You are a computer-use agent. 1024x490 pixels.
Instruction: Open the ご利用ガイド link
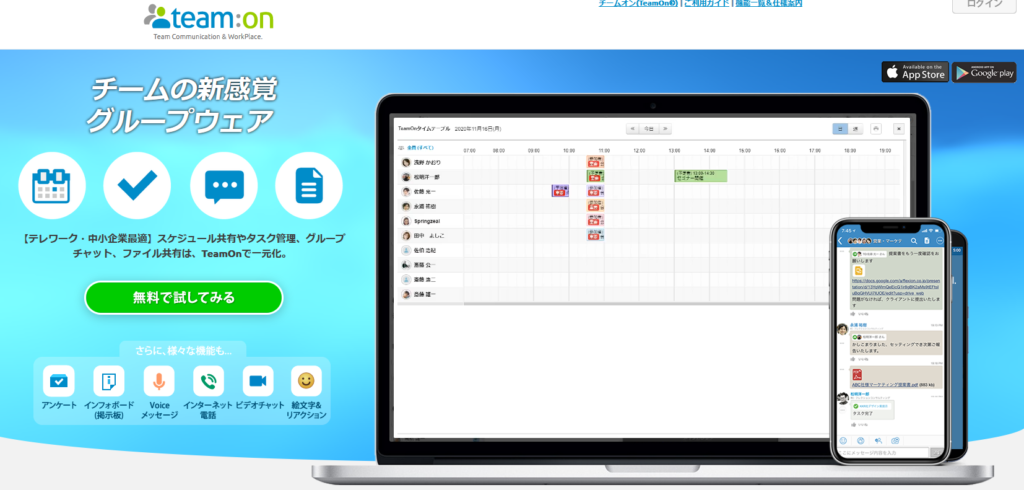click(x=707, y=3)
